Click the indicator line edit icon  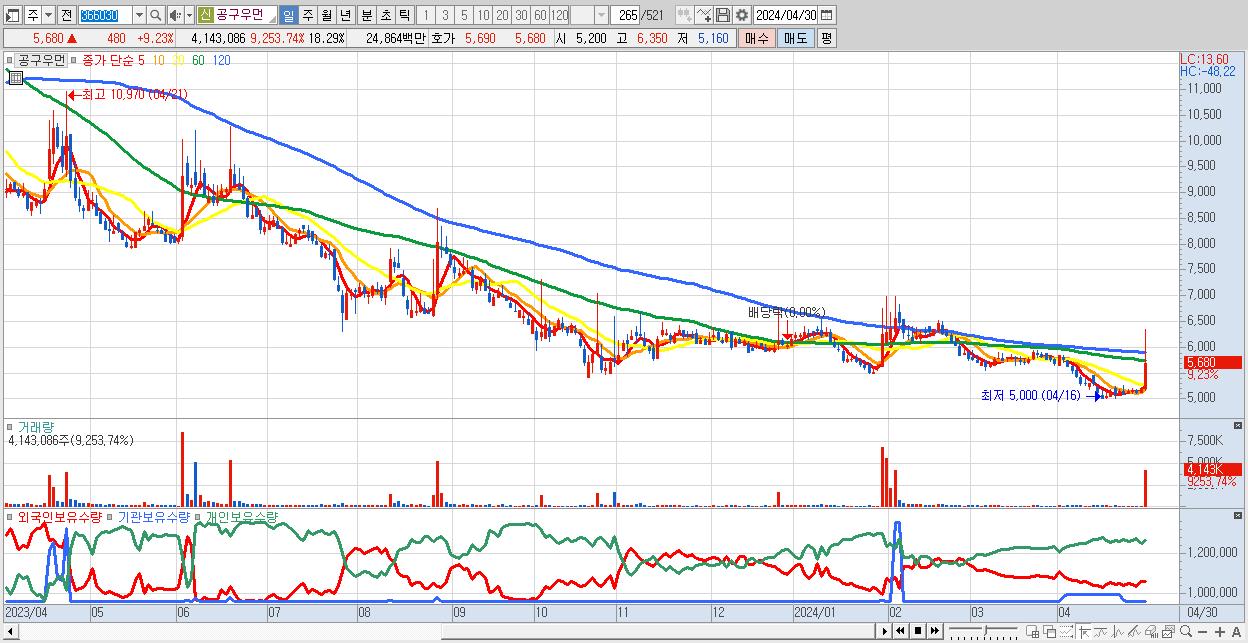point(703,15)
